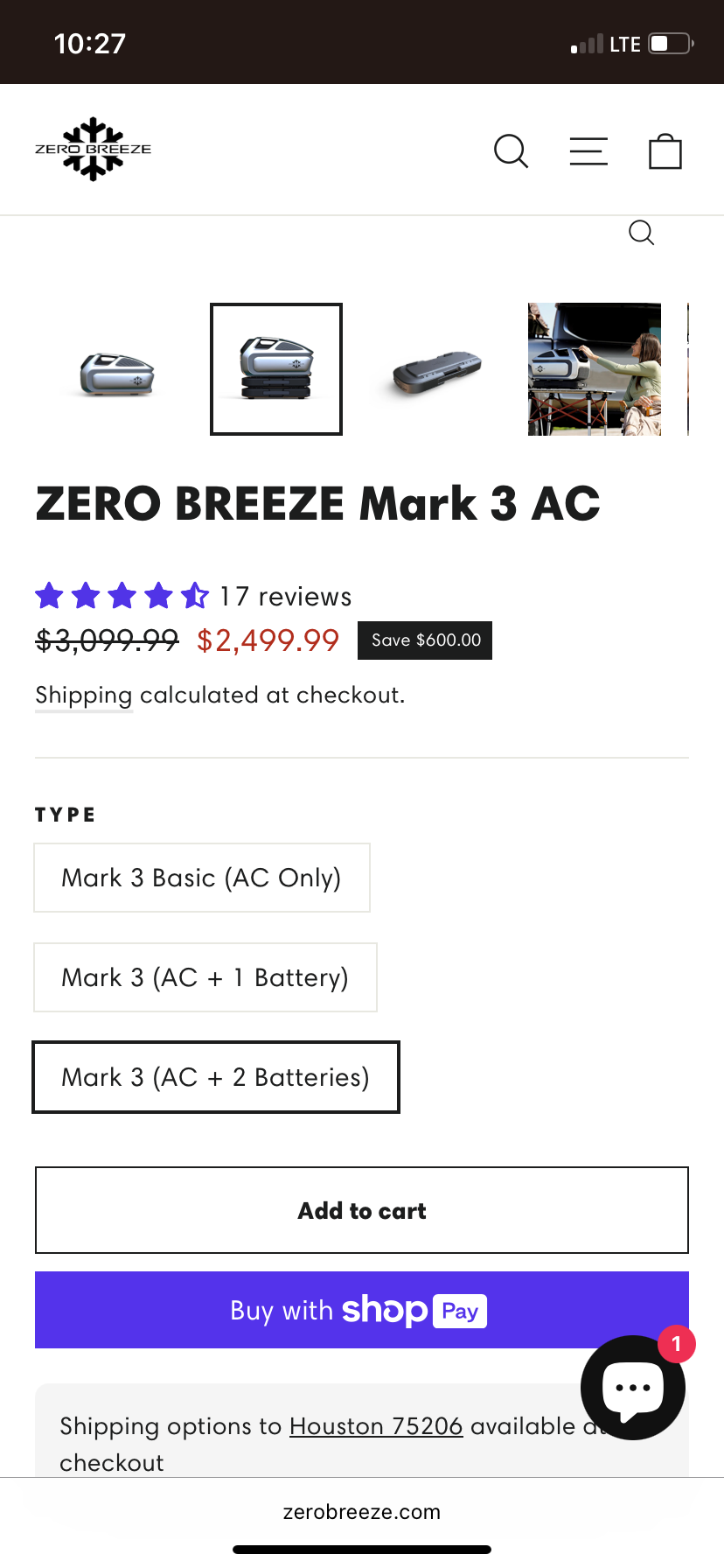This screenshot has height=1568, width=724.
Task: Tap the purple star rating
Action: coord(122,596)
